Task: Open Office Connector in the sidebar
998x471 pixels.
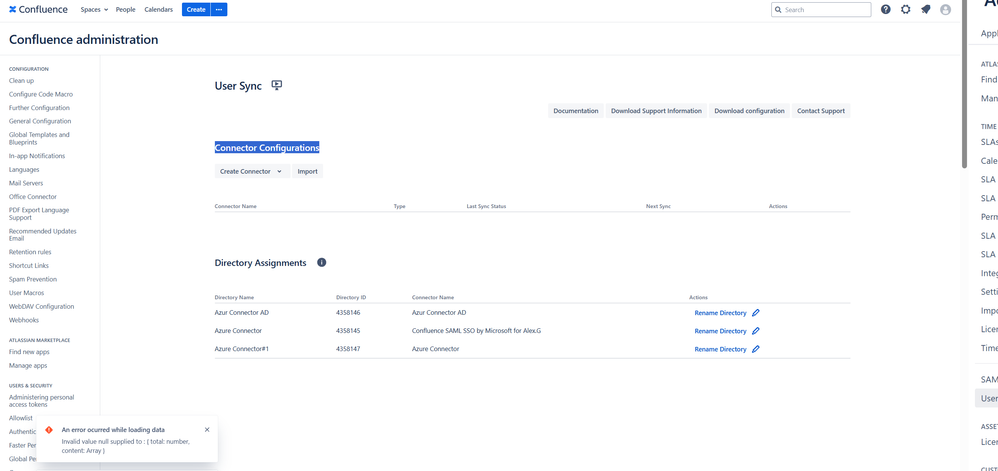Action: pyautogui.click(x=33, y=197)
